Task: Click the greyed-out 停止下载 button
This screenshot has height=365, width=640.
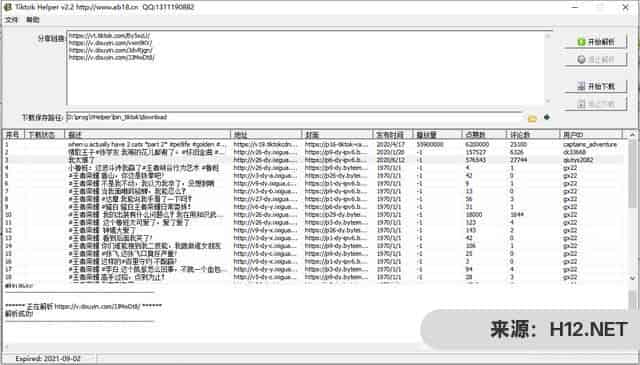Action: tap(596, 104)
